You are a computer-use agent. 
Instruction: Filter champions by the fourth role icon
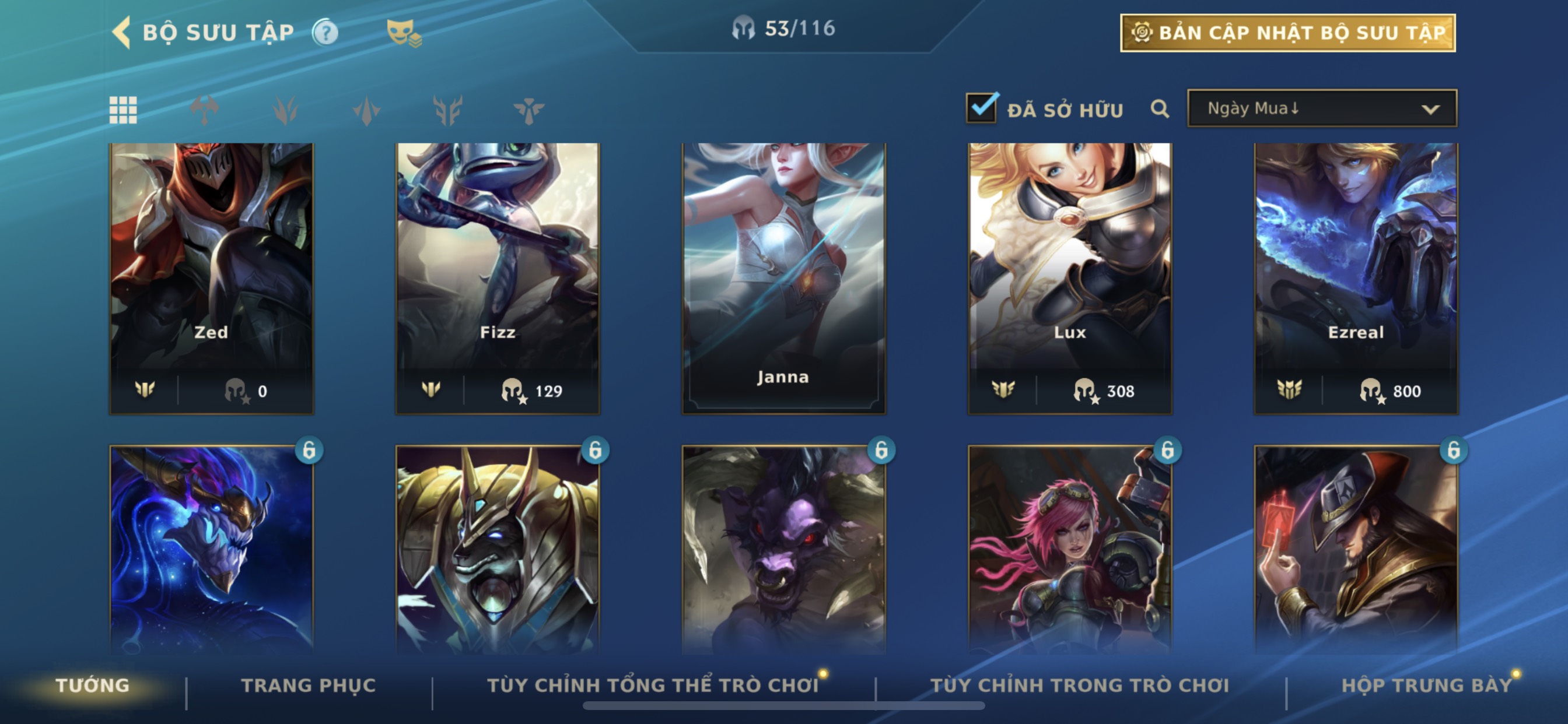coord(448,110)
